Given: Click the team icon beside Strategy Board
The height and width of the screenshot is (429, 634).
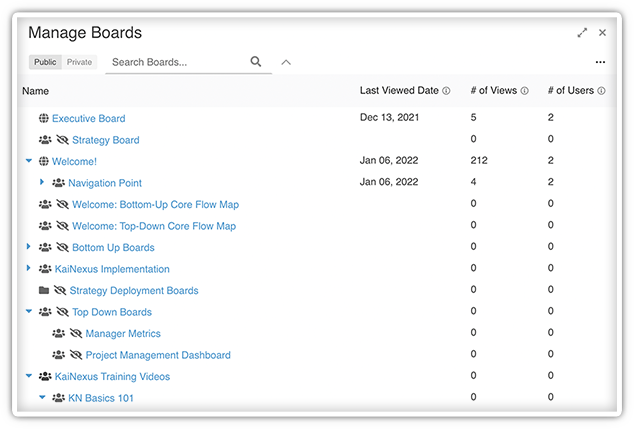Looking at the screenshot, I should [45, 139].
